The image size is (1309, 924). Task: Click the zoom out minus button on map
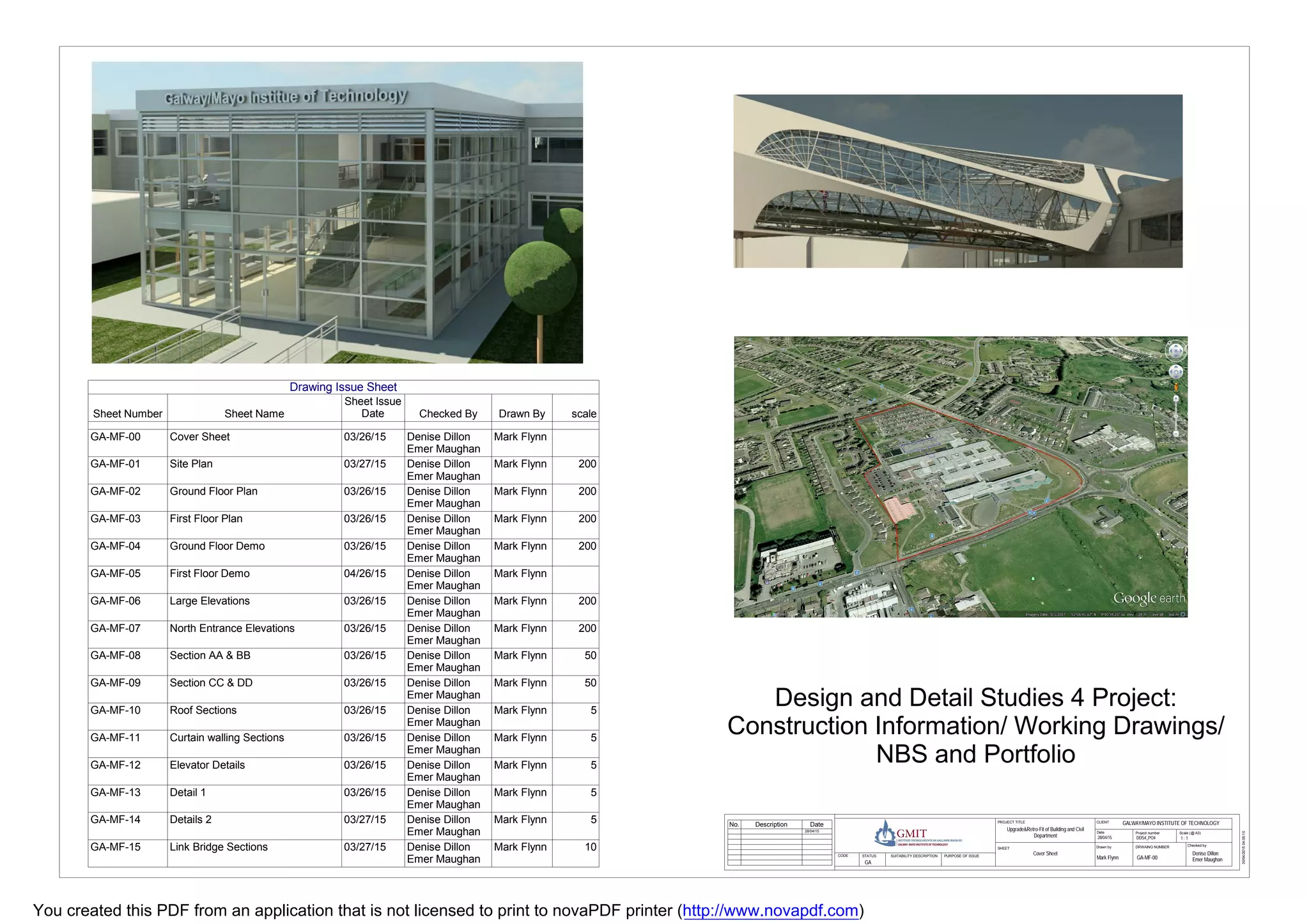1176,434
